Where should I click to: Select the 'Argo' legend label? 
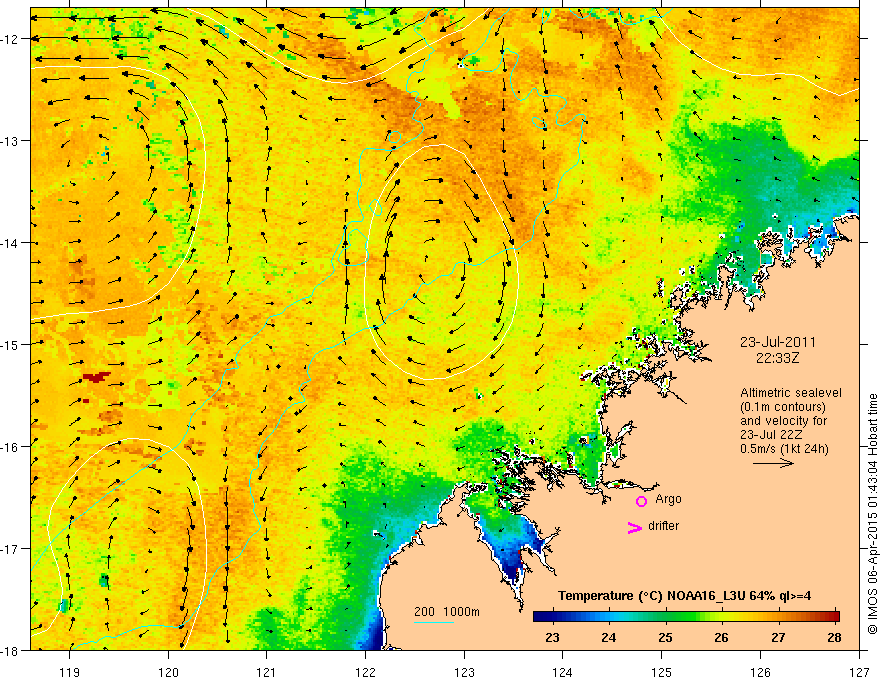coord(668,499)
